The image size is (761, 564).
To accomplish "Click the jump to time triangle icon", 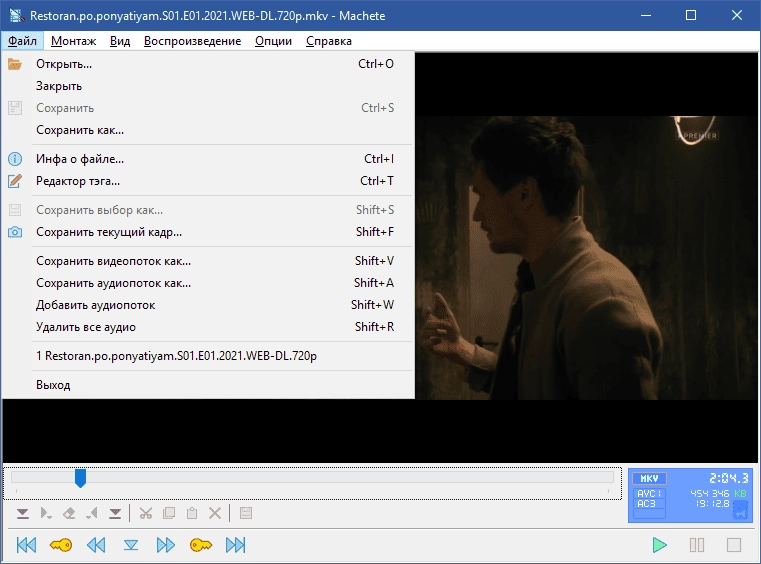I will pos(131,545).
